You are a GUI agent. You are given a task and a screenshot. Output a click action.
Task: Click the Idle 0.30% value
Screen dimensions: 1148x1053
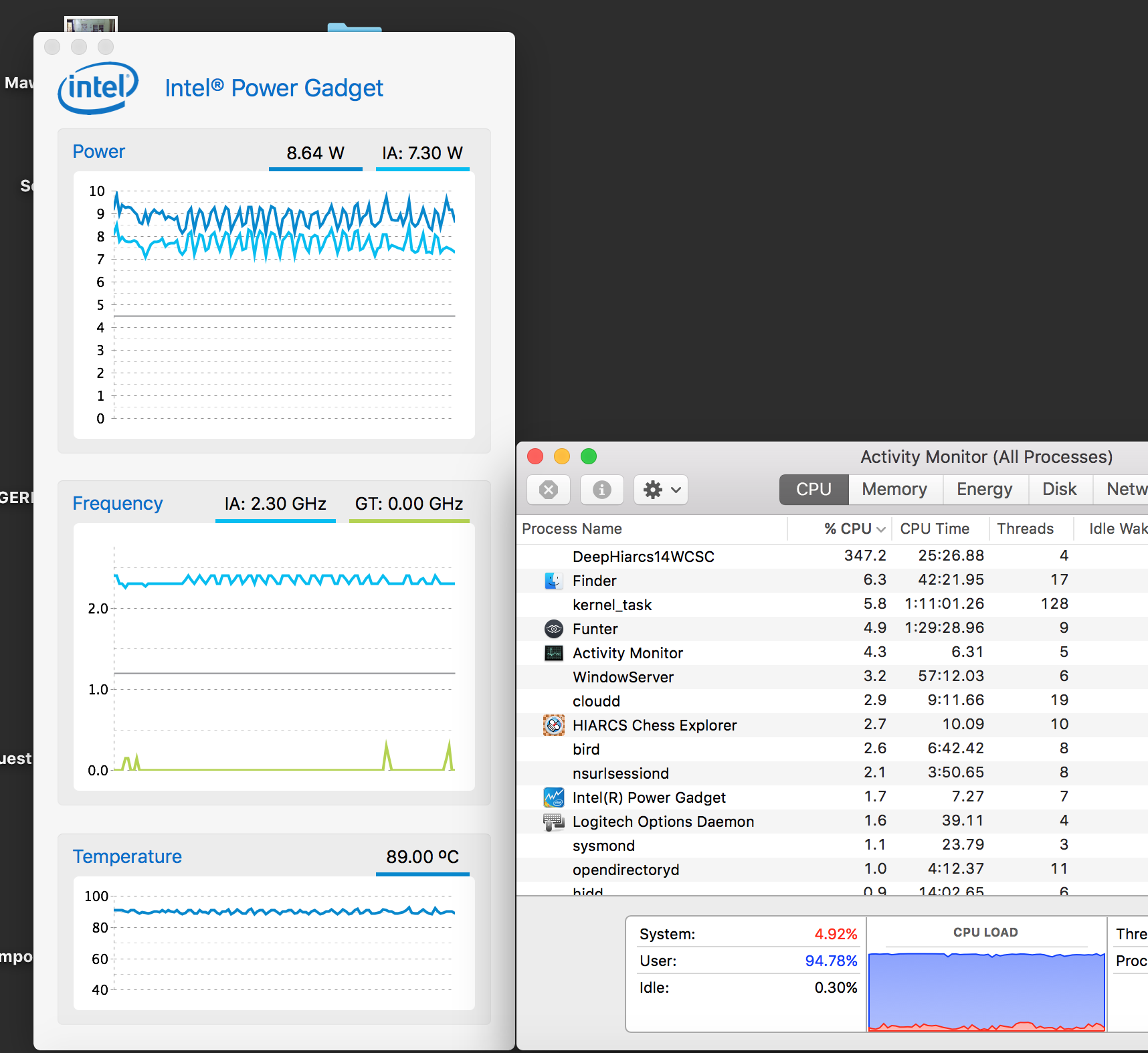click(x=836, y=987)
